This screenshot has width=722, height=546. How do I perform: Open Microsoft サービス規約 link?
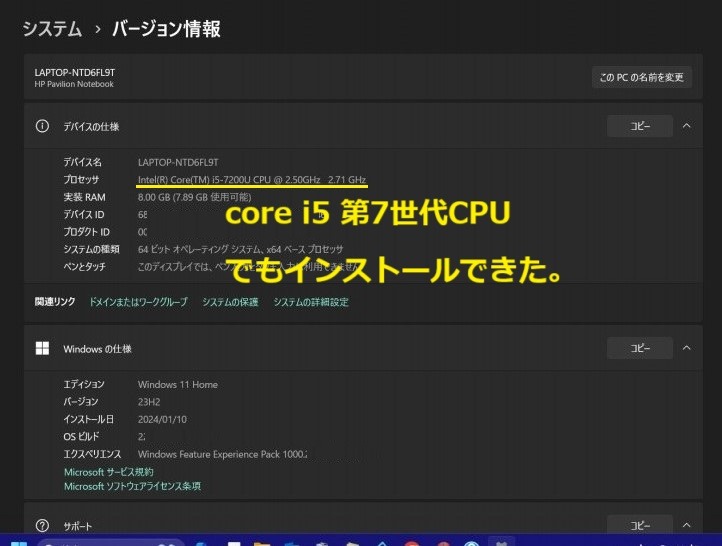(109, 472)
